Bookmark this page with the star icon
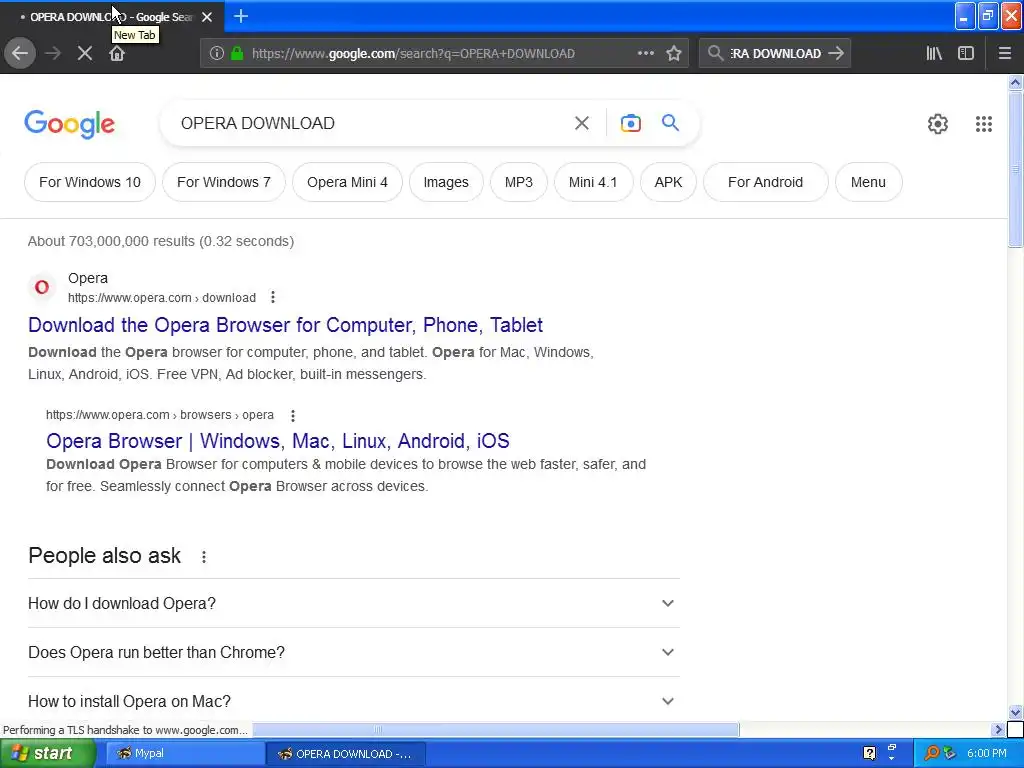Screen dimensions: 1024x768 [674, 54]
